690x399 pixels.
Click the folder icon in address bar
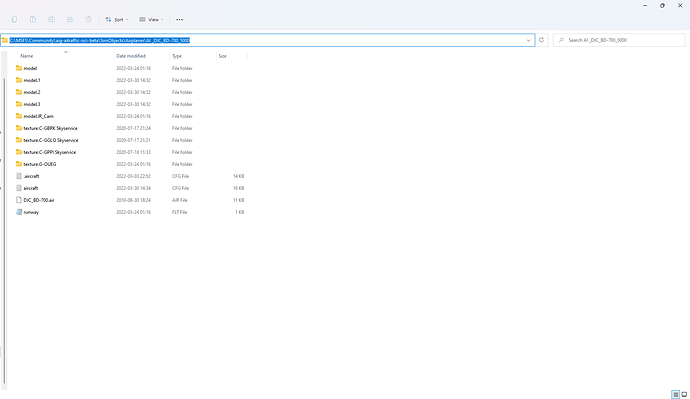[5, 40]
